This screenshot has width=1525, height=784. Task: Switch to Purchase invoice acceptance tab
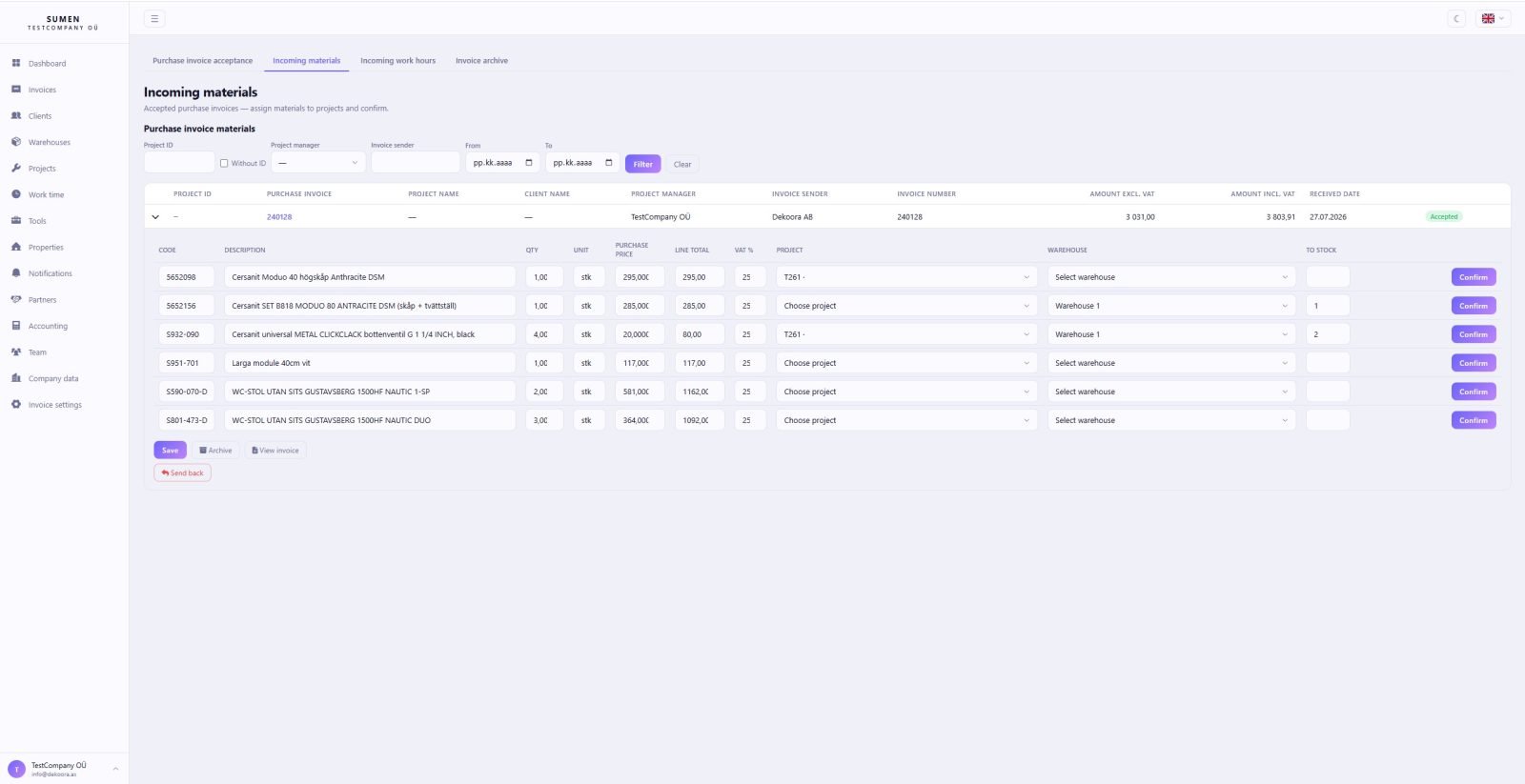(x=203, y=61)
